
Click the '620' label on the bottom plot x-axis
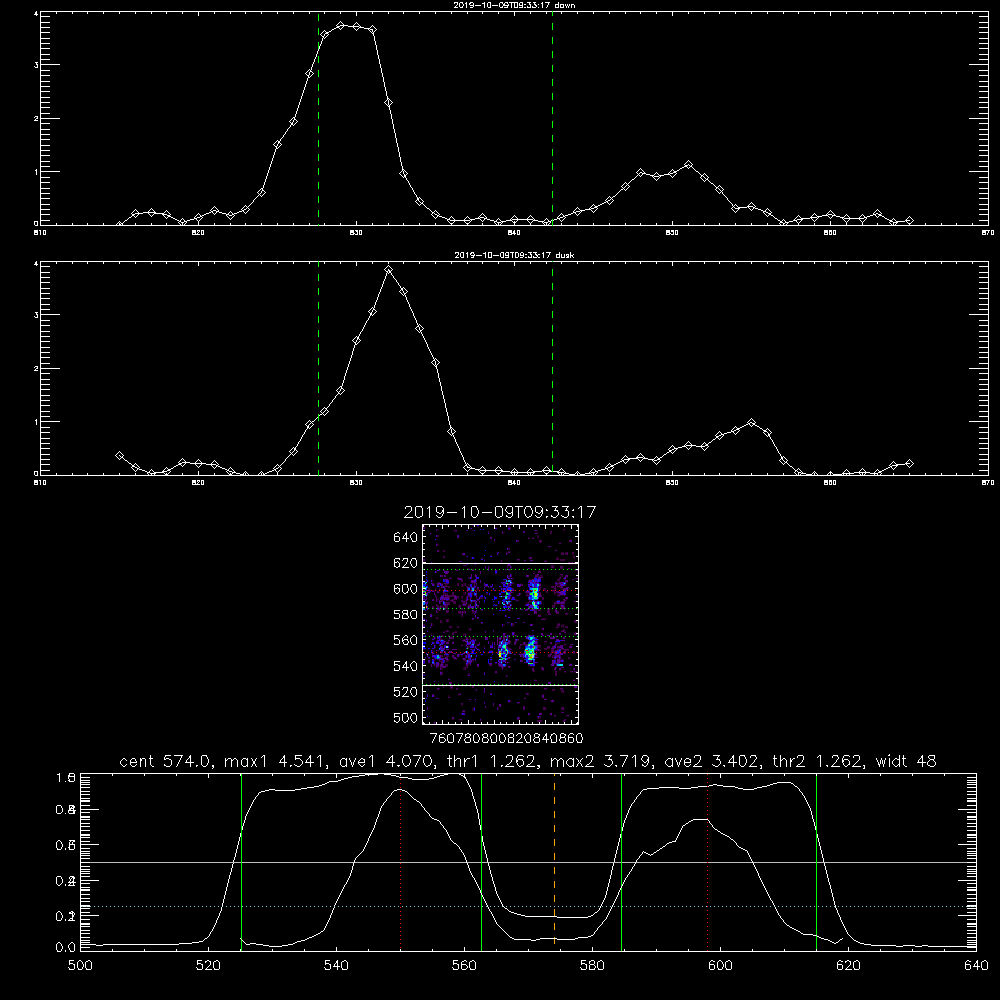(848, 966)
